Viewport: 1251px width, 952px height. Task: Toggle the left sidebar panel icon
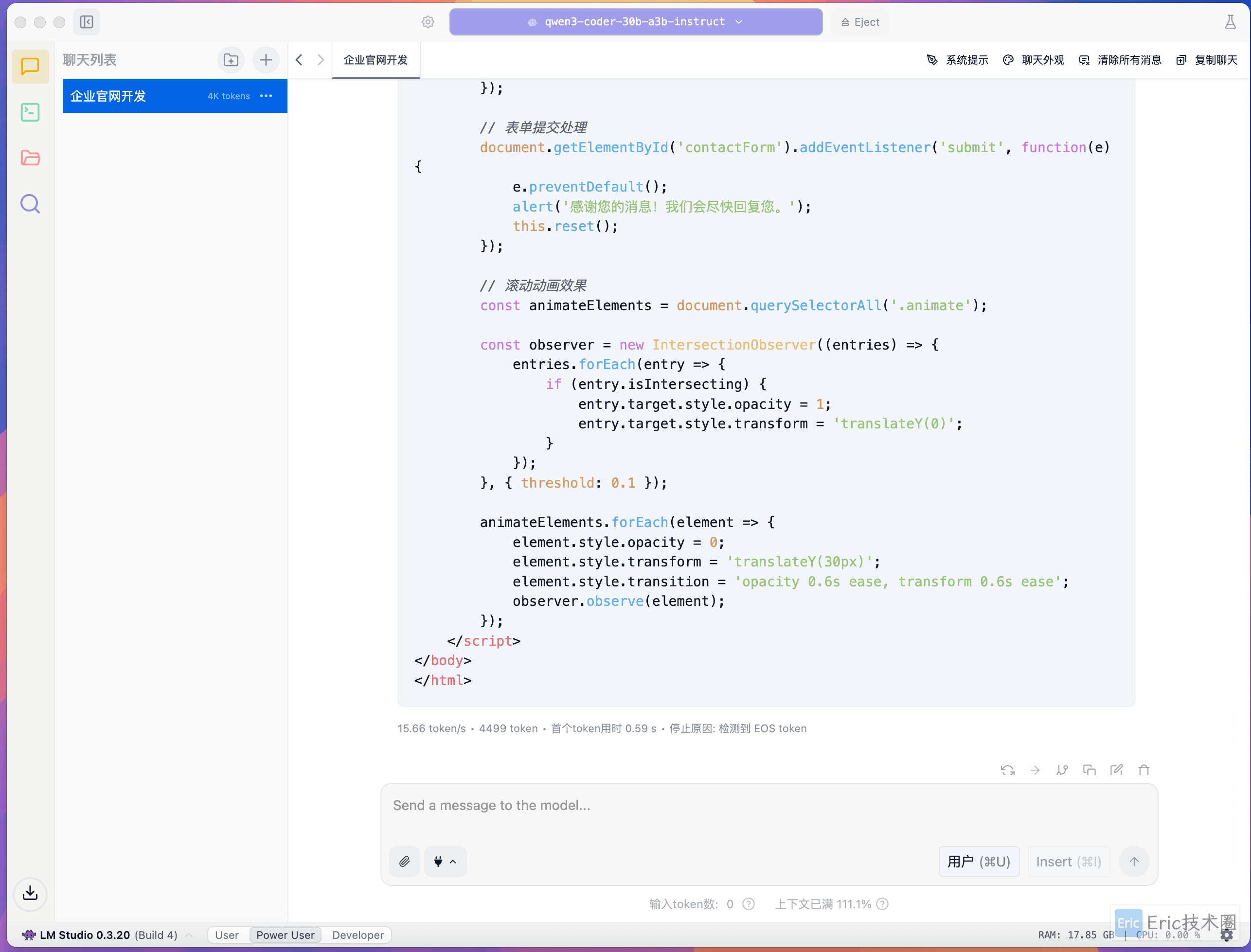[x=87, y=22]
